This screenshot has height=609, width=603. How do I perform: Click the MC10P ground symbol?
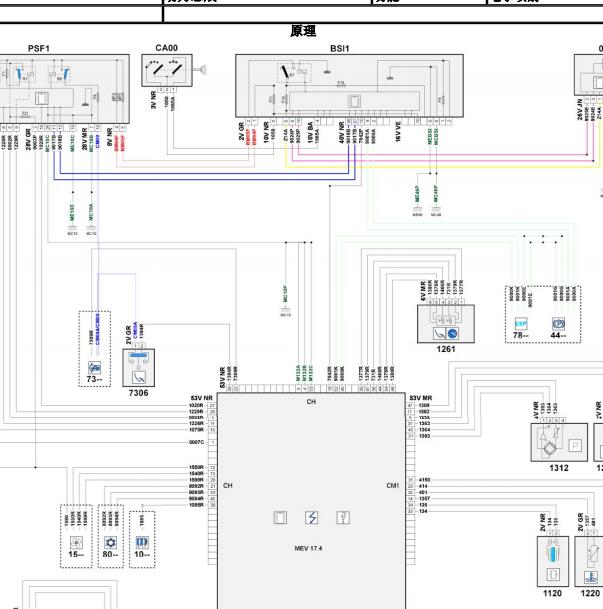(285, 310)
